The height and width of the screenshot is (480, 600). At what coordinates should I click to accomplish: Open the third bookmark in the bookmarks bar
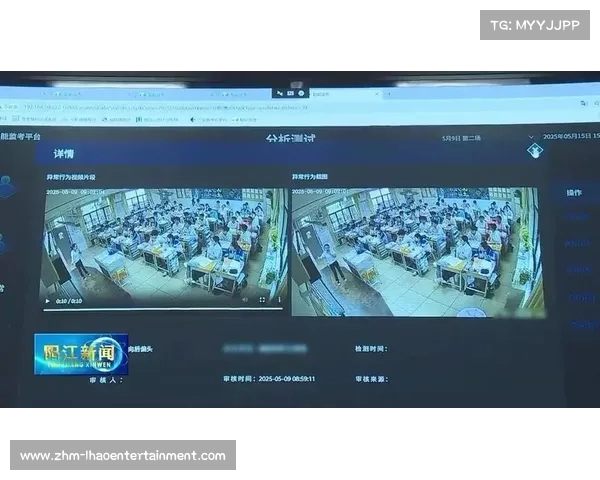click(116, 120)
